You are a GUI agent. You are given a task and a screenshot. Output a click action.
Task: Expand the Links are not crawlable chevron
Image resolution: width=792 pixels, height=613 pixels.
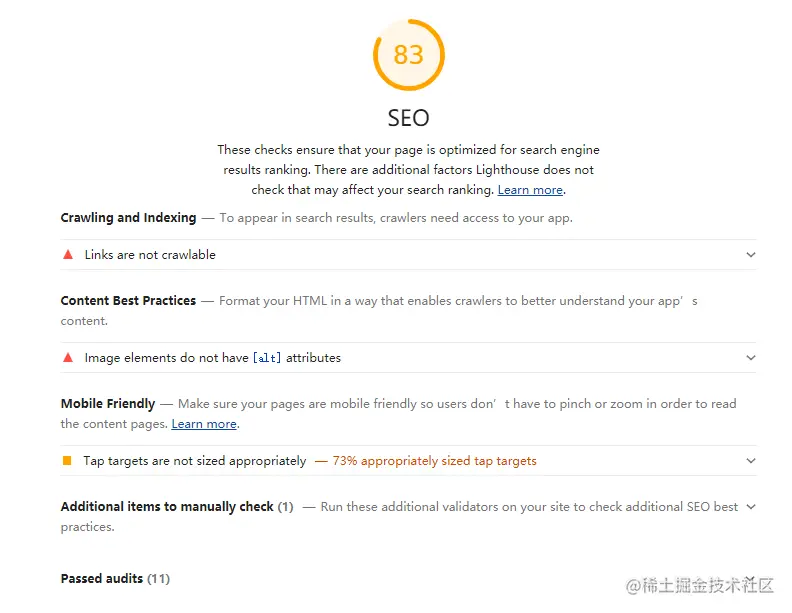click(x=751, y=254)
